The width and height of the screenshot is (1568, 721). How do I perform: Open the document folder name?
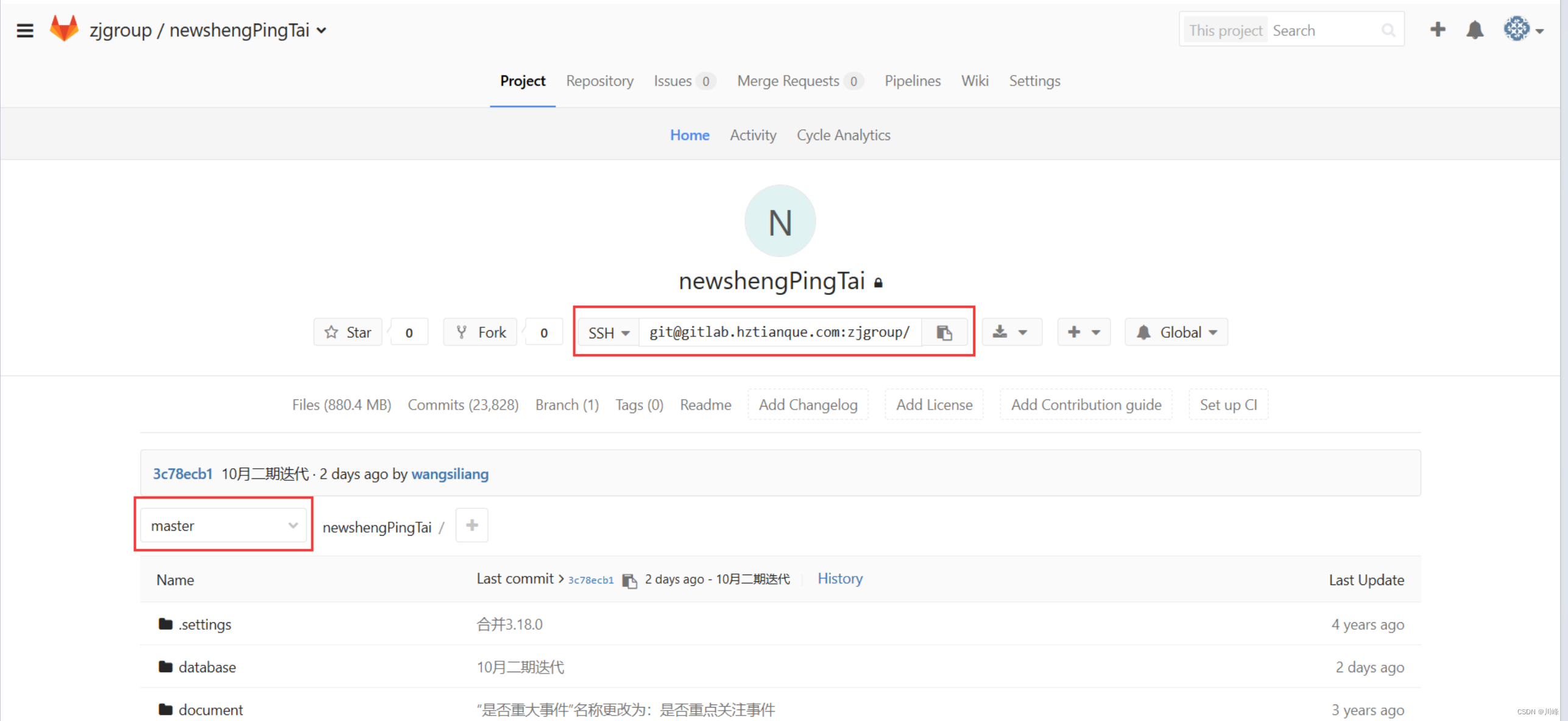click(210, 709)
